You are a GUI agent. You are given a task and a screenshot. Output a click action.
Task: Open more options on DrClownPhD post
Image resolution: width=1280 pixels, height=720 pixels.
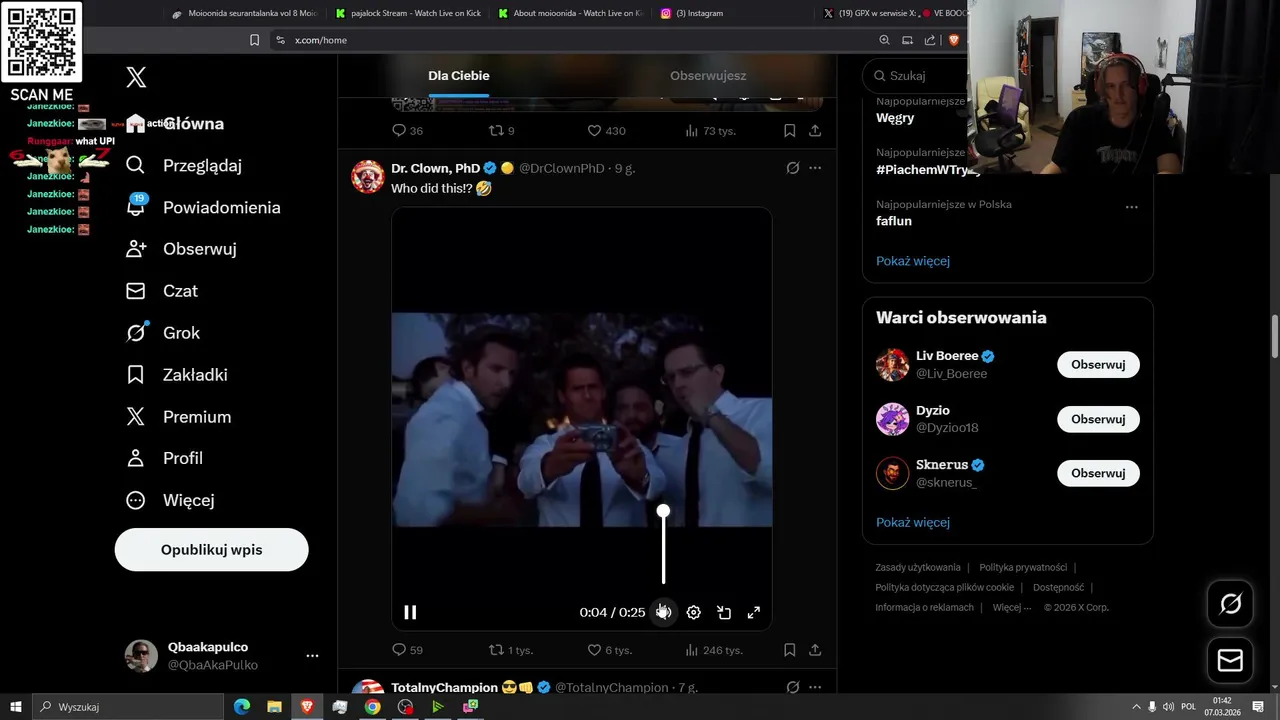pos(815,168)
